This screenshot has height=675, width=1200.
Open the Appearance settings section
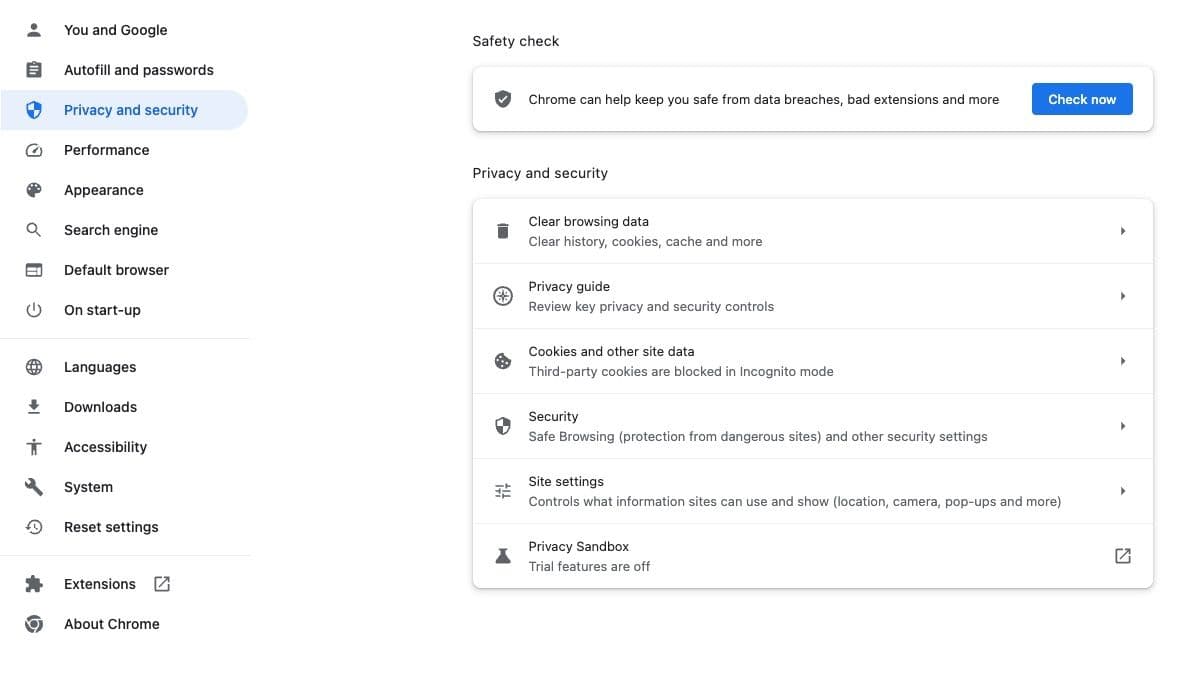click(104, 190)
